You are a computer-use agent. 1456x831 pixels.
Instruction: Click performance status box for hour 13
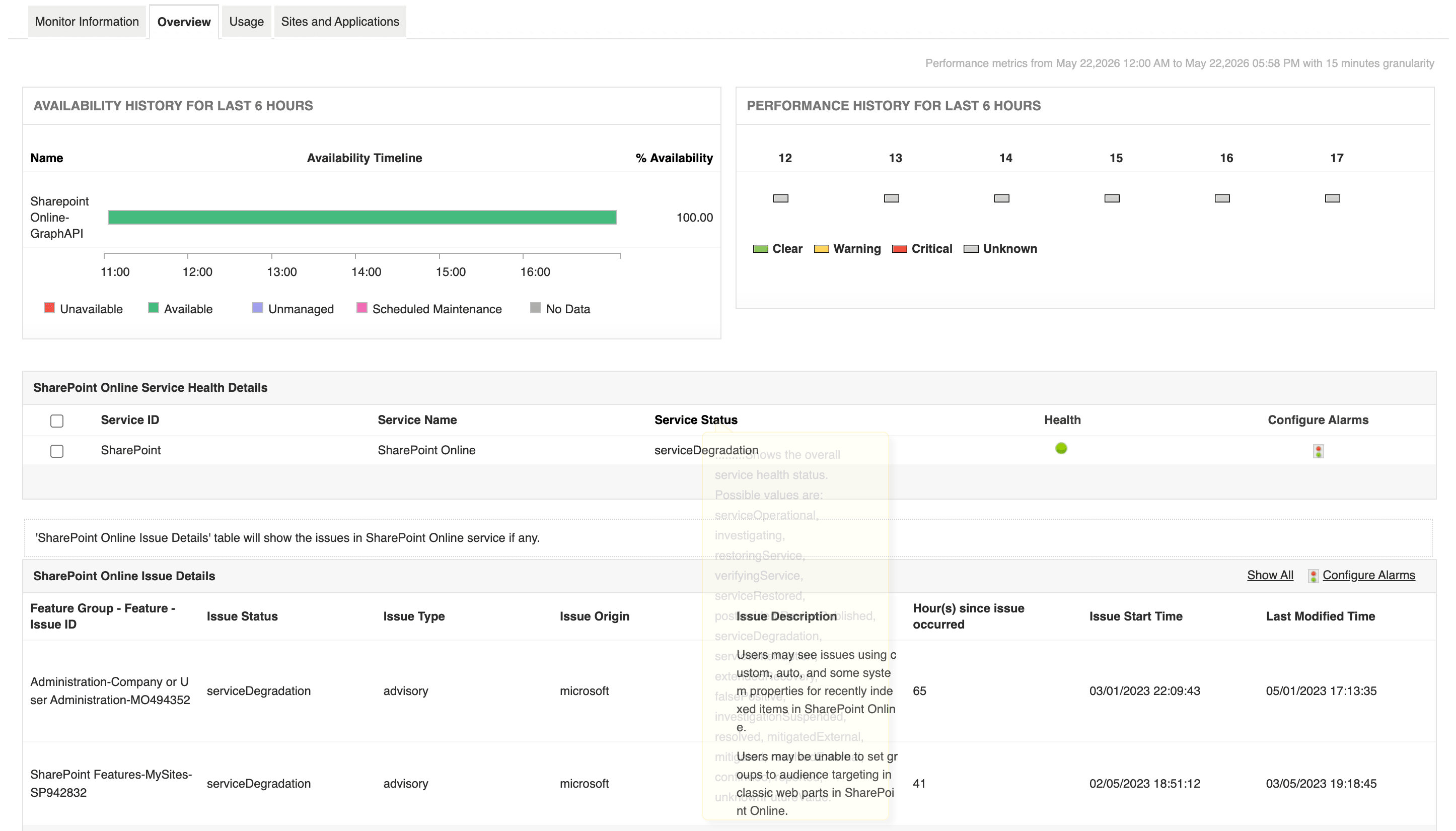point(891,198)
